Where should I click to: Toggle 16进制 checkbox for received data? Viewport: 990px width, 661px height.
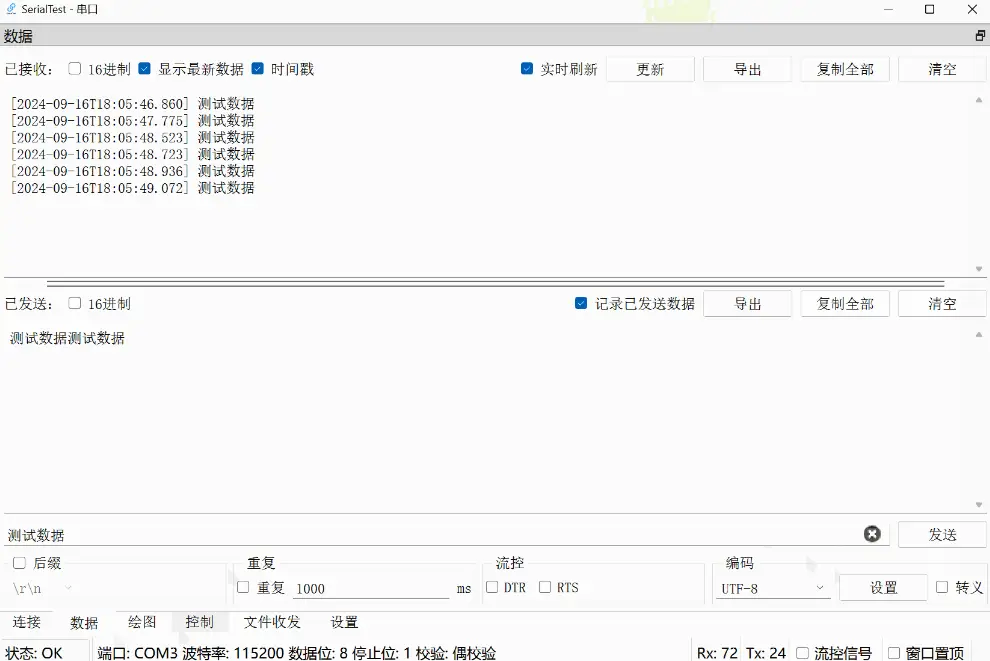click(75, 68)
